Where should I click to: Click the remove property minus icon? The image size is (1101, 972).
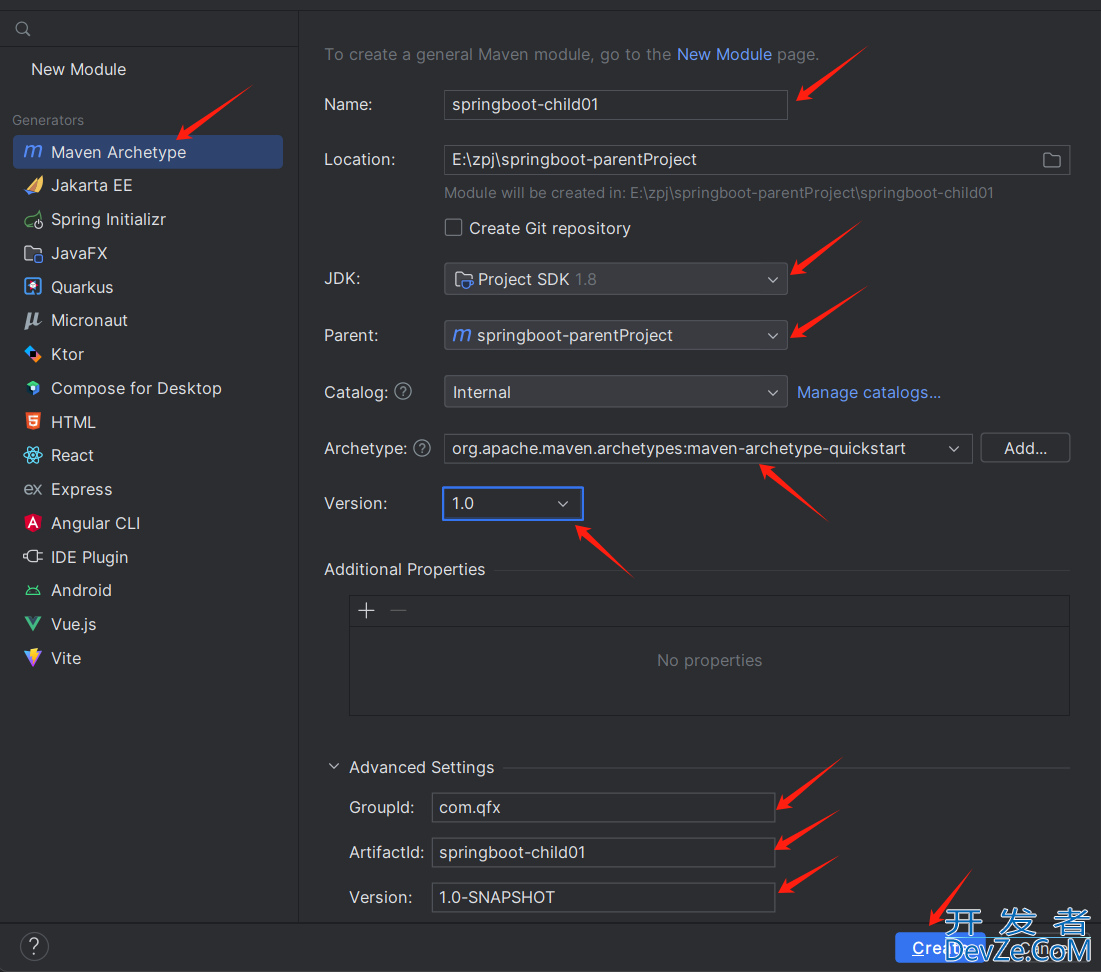coord(398,610)
